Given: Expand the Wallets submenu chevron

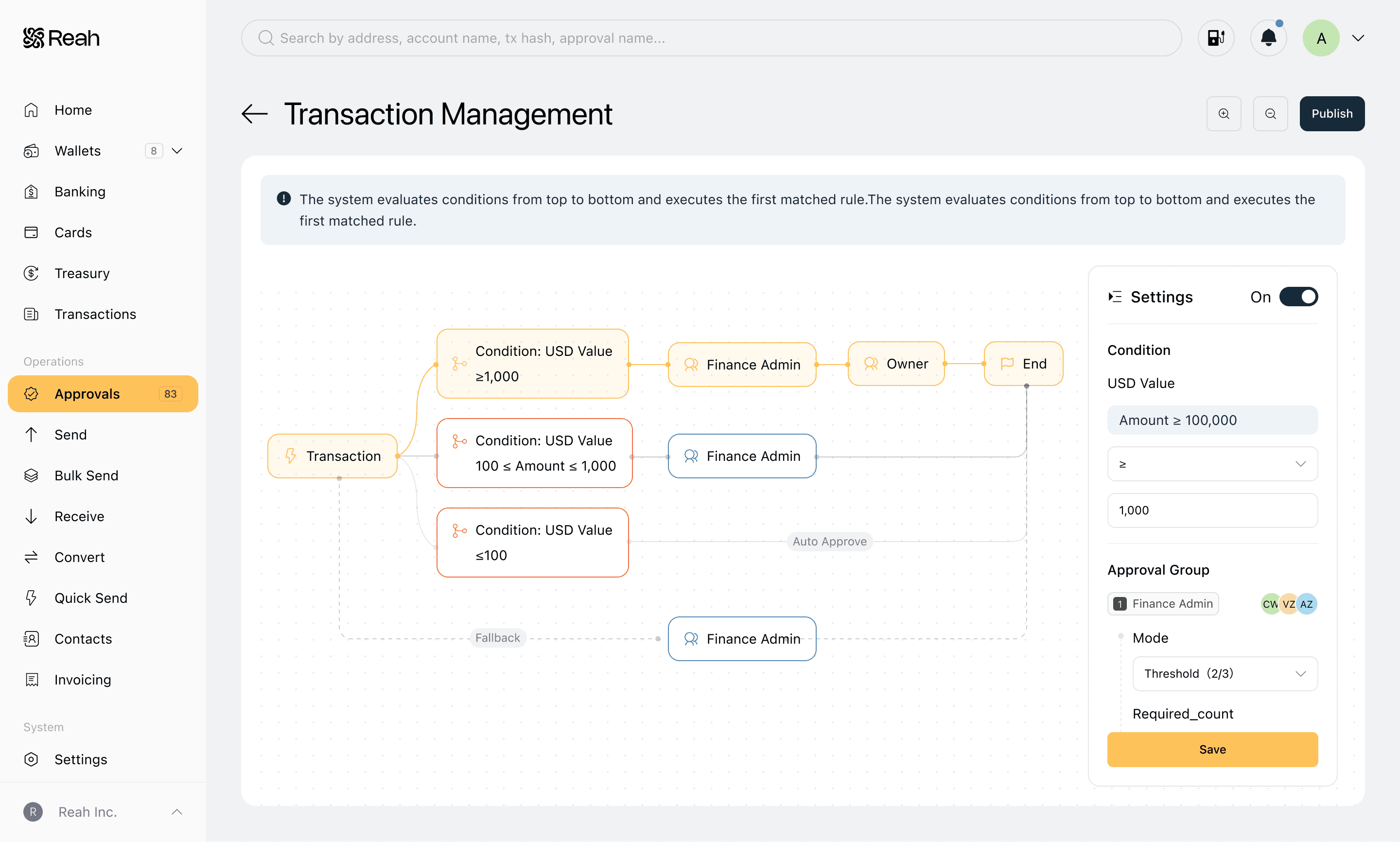Looking at the screenshot, I should [x=177, y=151].
